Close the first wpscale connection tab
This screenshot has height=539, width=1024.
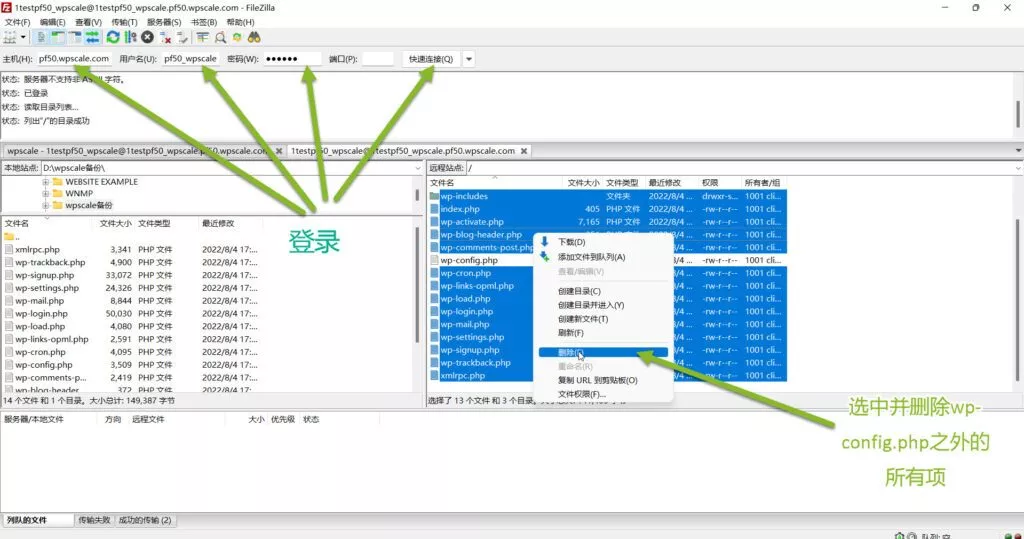click(279, 151)
